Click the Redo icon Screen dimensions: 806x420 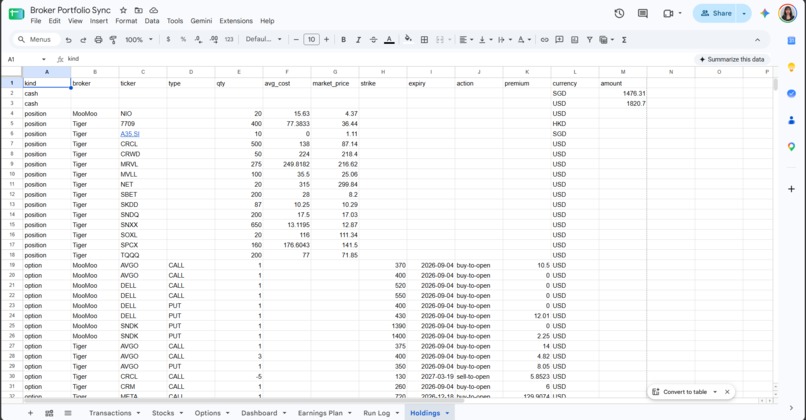pyautogui.click(x=83, y=40)
